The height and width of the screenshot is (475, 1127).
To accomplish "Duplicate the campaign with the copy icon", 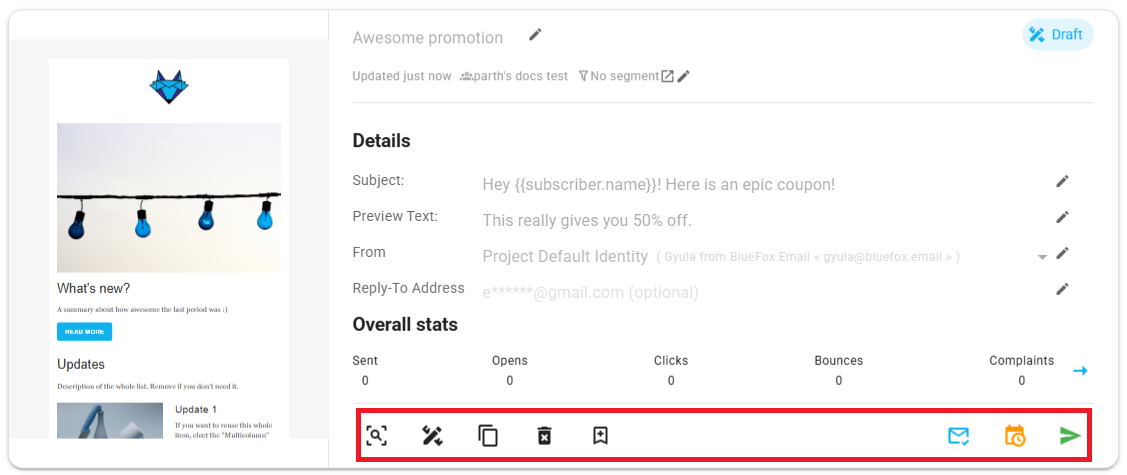I will click(488, 436).
